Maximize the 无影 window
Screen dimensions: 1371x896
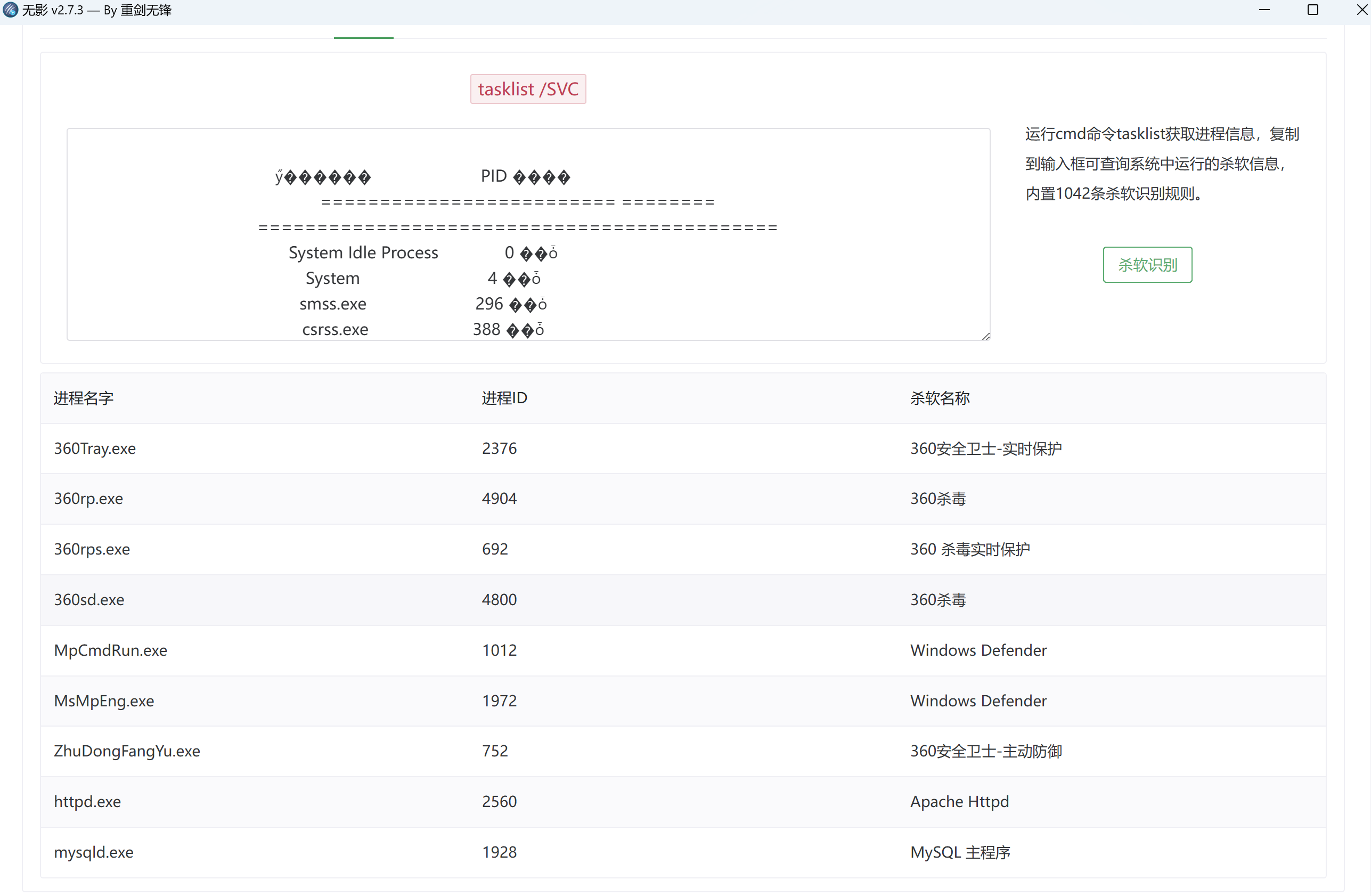click(1313, 10)
